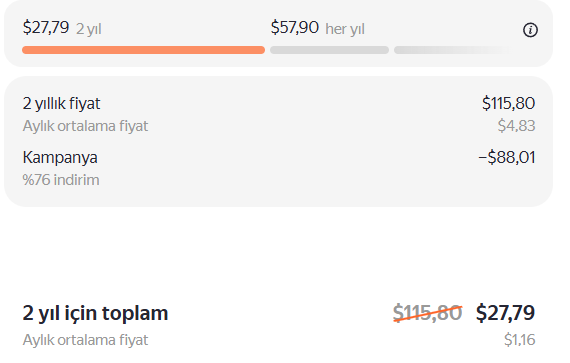570x363 pixels.
Task: Click Aylık ortalama fiyat under 2 yıllık fiyat
Action: 85,126
